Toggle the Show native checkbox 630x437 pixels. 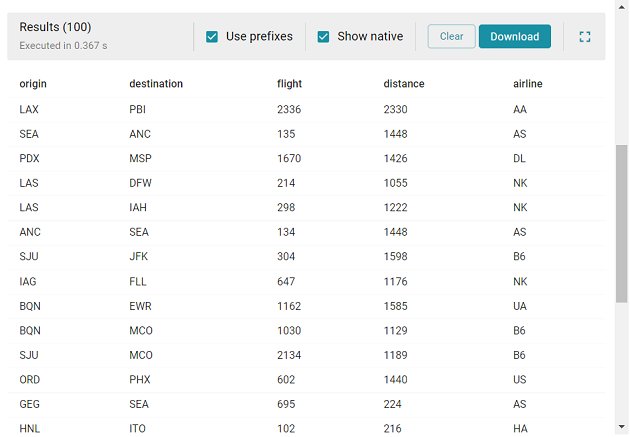pyautogui.click(x=323, y=37)
